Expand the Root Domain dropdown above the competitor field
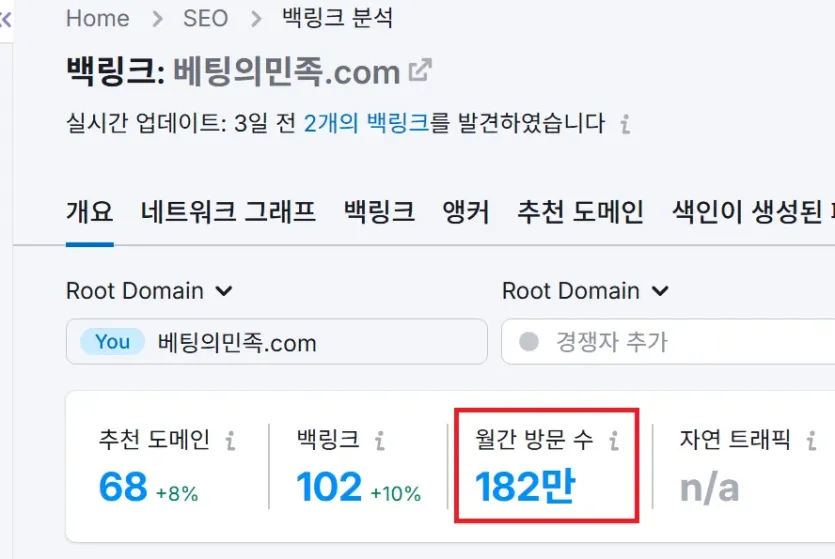 click(585, 291)
